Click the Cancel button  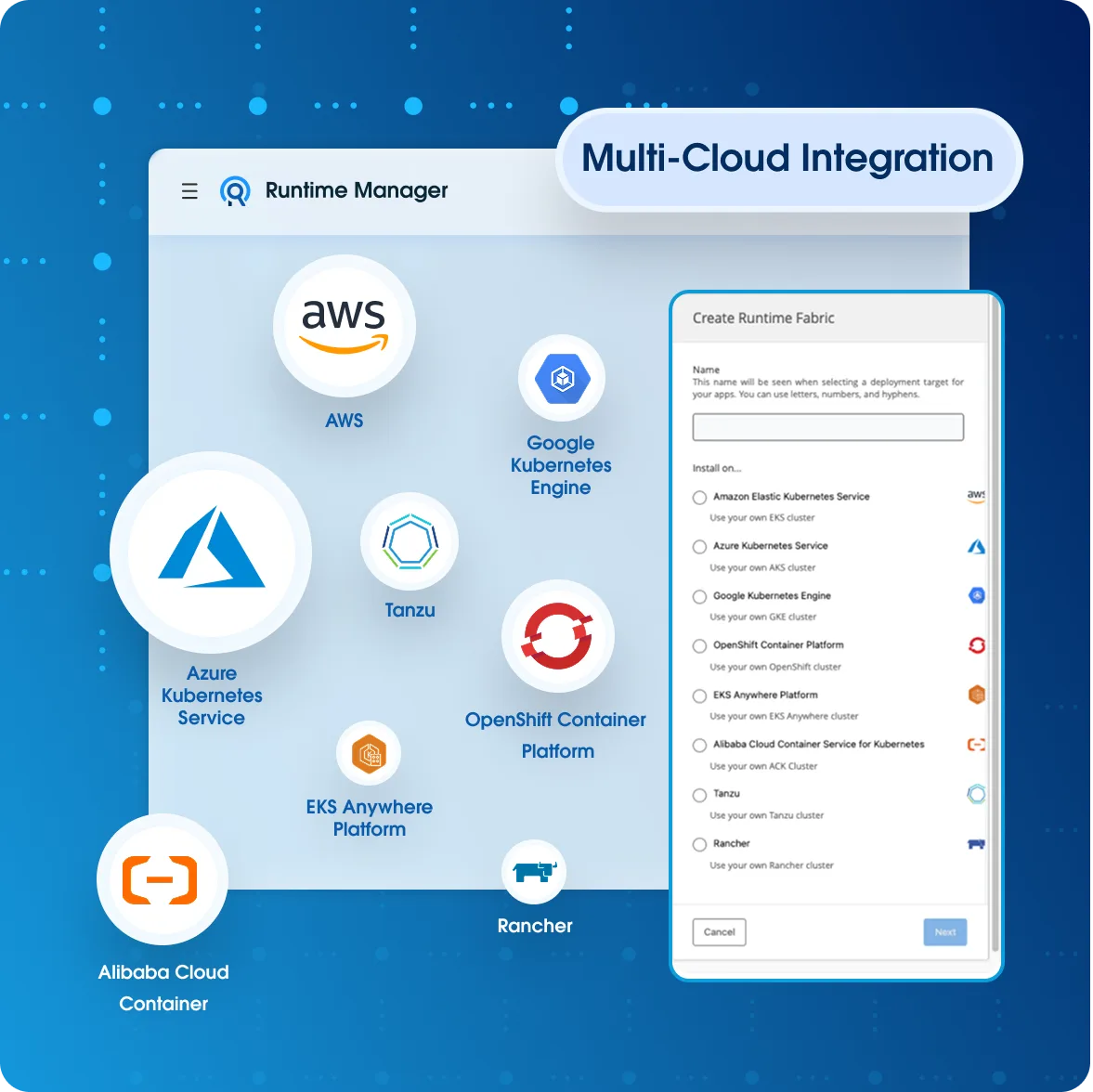(x=720, y=932)
